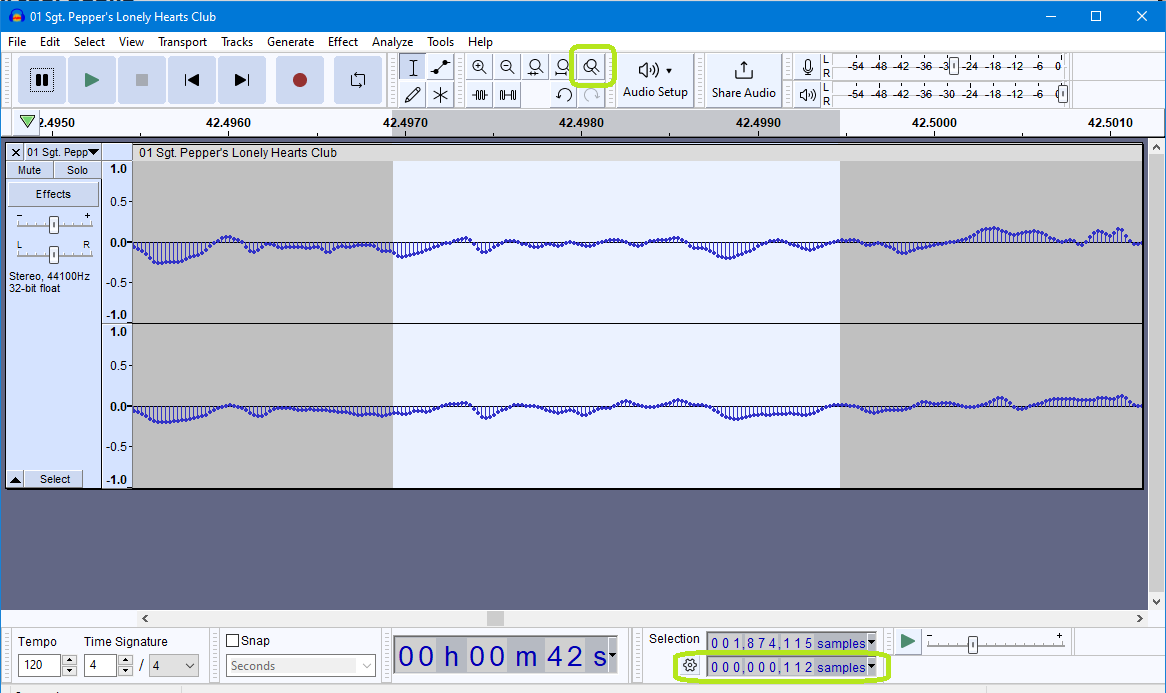The width and height of the screenshot is (1166, 693).
Task: Undo the last action
Action: [564, 95]
